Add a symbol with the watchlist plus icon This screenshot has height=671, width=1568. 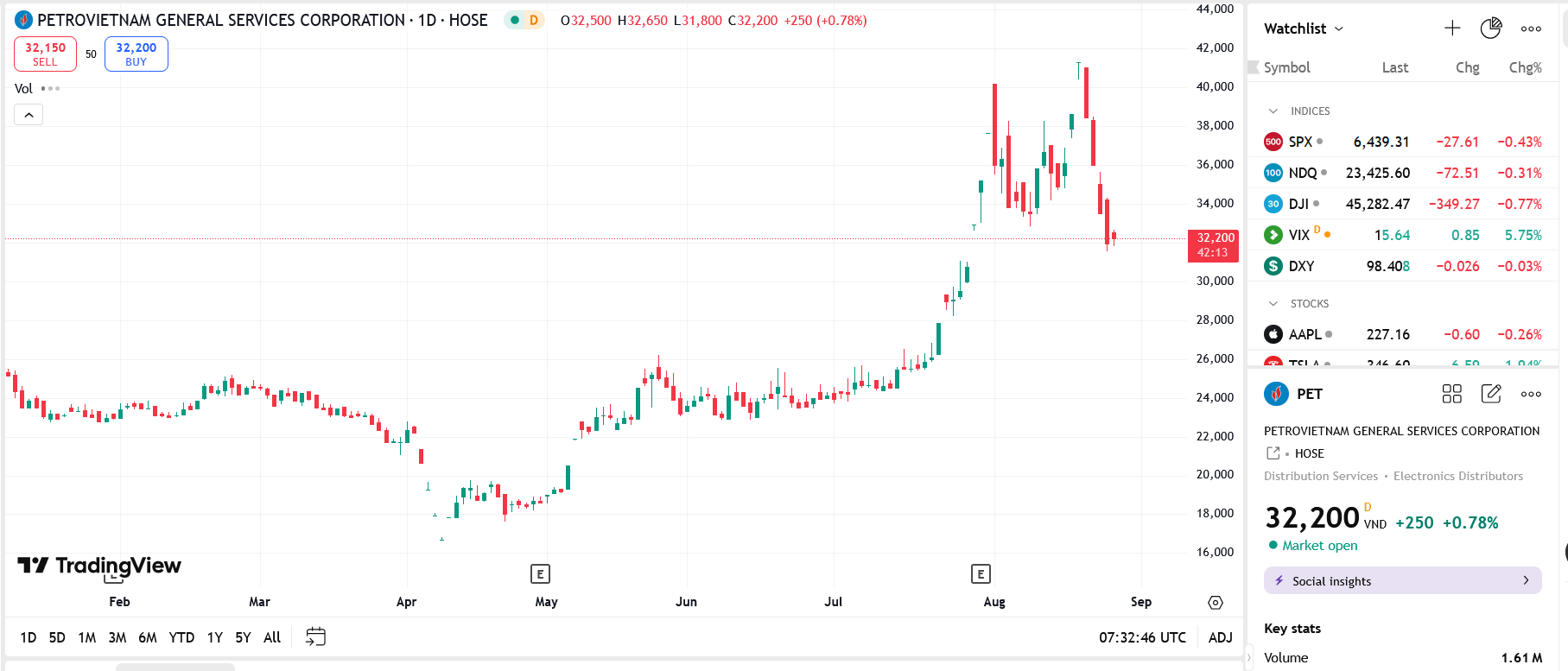[x=1452, y=28]
